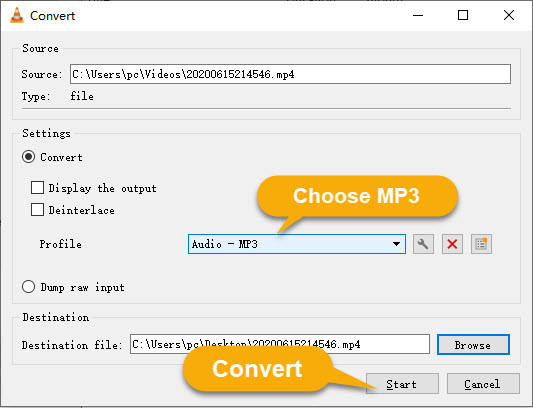
Task: Minimize the Convert window
Action: tap(418, 15)
